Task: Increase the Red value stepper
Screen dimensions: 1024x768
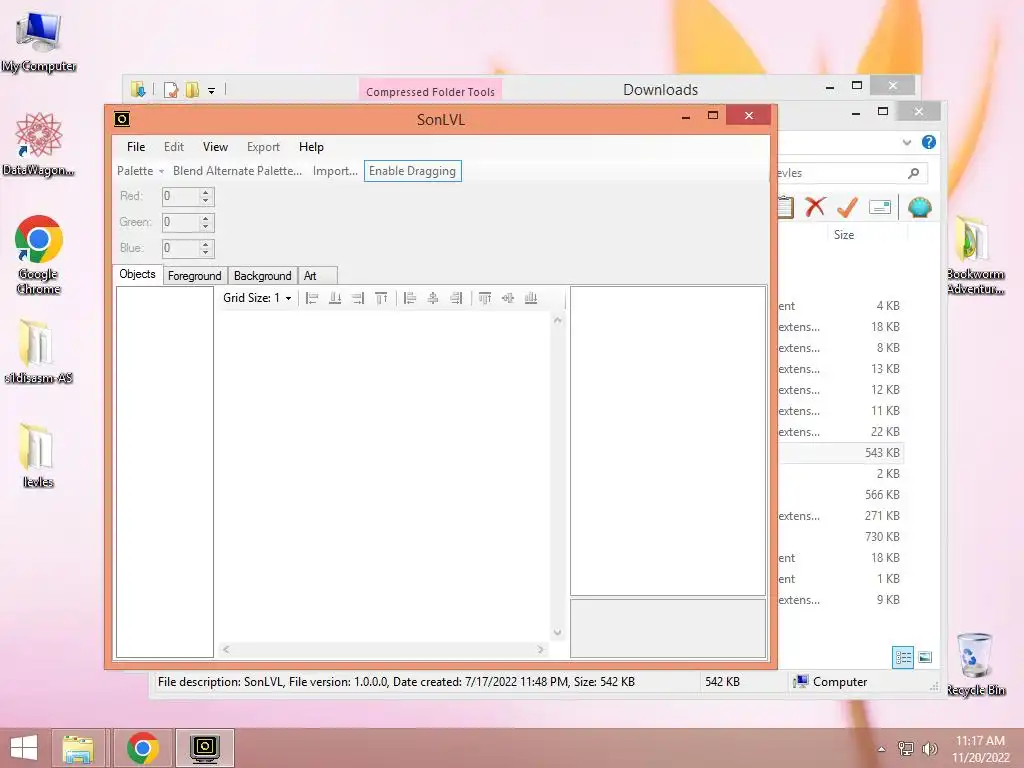Action: [206, 192]
